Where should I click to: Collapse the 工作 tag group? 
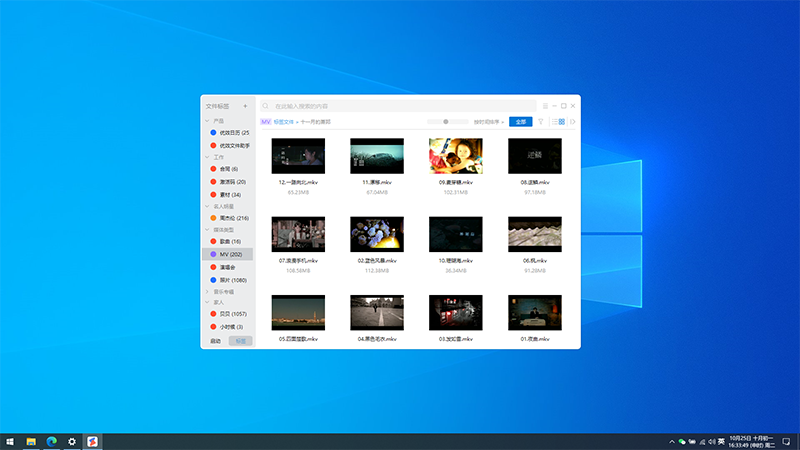(207, 157)
